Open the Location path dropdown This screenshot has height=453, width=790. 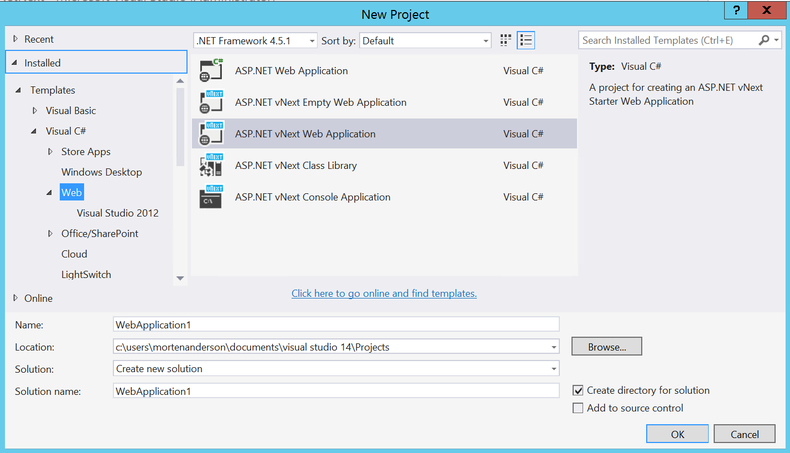tap(554, 347)
